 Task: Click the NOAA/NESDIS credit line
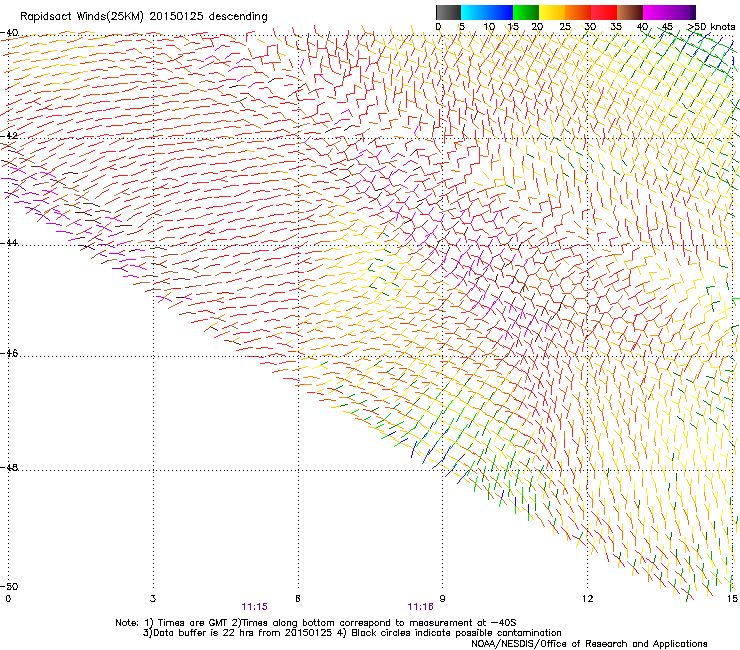(589, 644)
